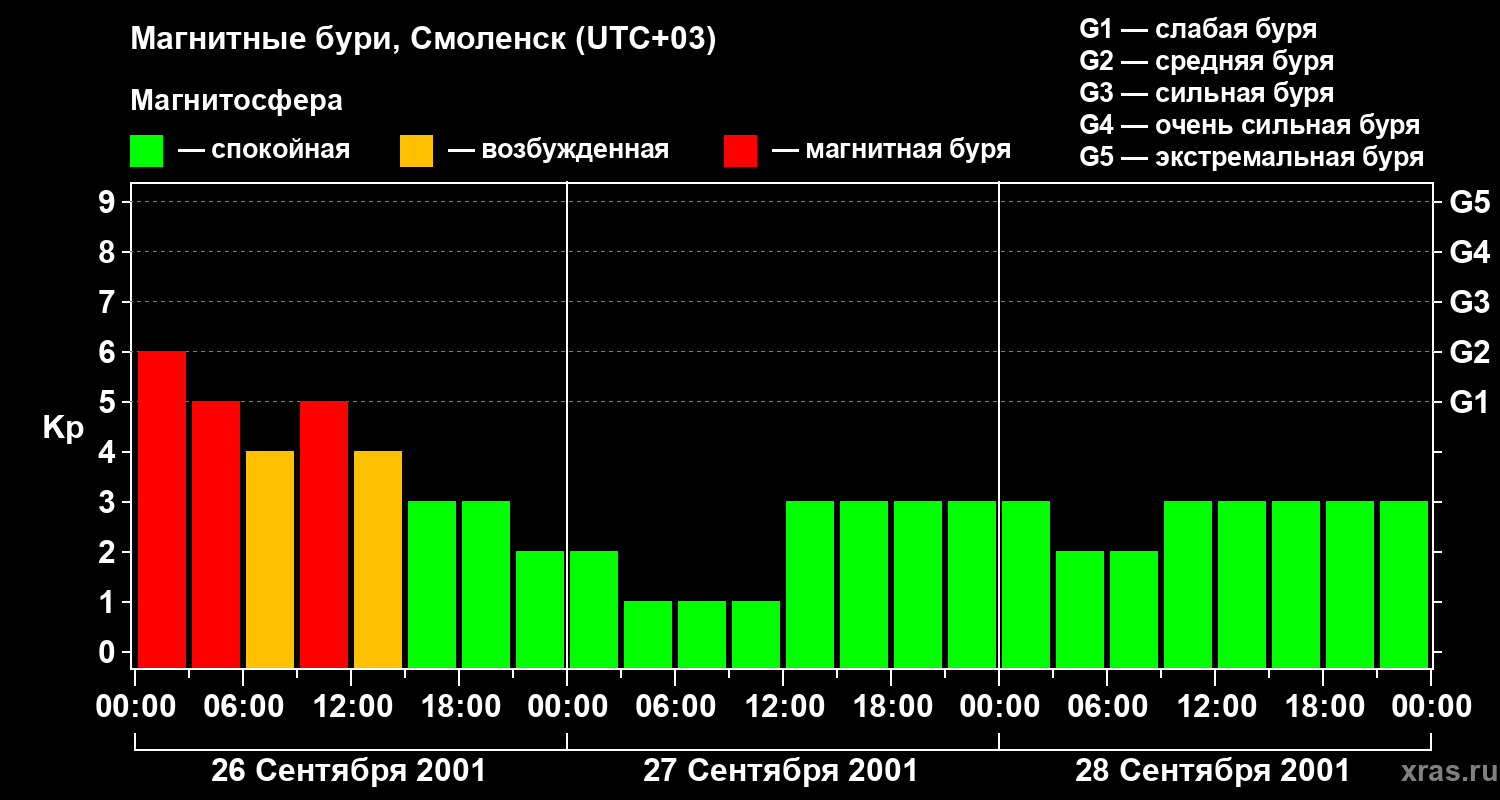Click the G3 label on the right axis
Image resolution: width=1500 pixels, height=800 pixels.
(x=1470, y=302)
